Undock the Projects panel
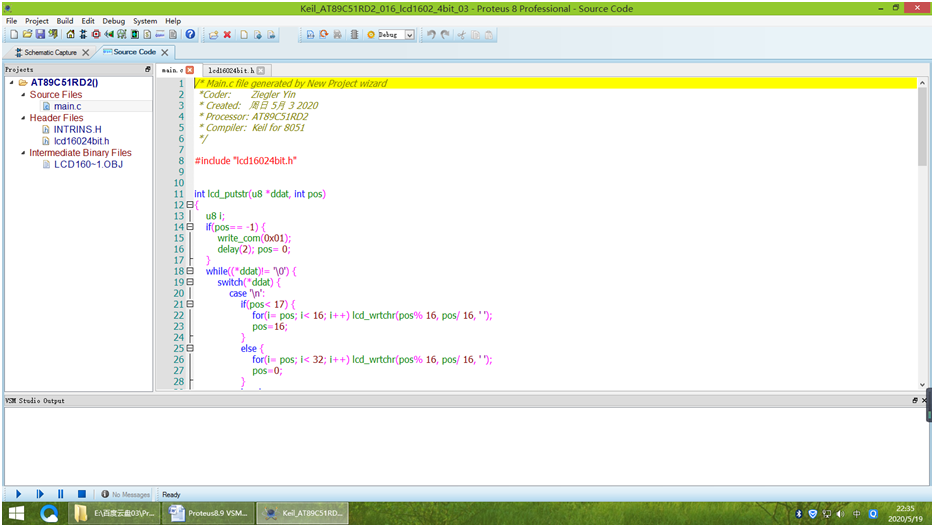Image resolution: width=934 pixels, height=527 pixels. (148, 70)
